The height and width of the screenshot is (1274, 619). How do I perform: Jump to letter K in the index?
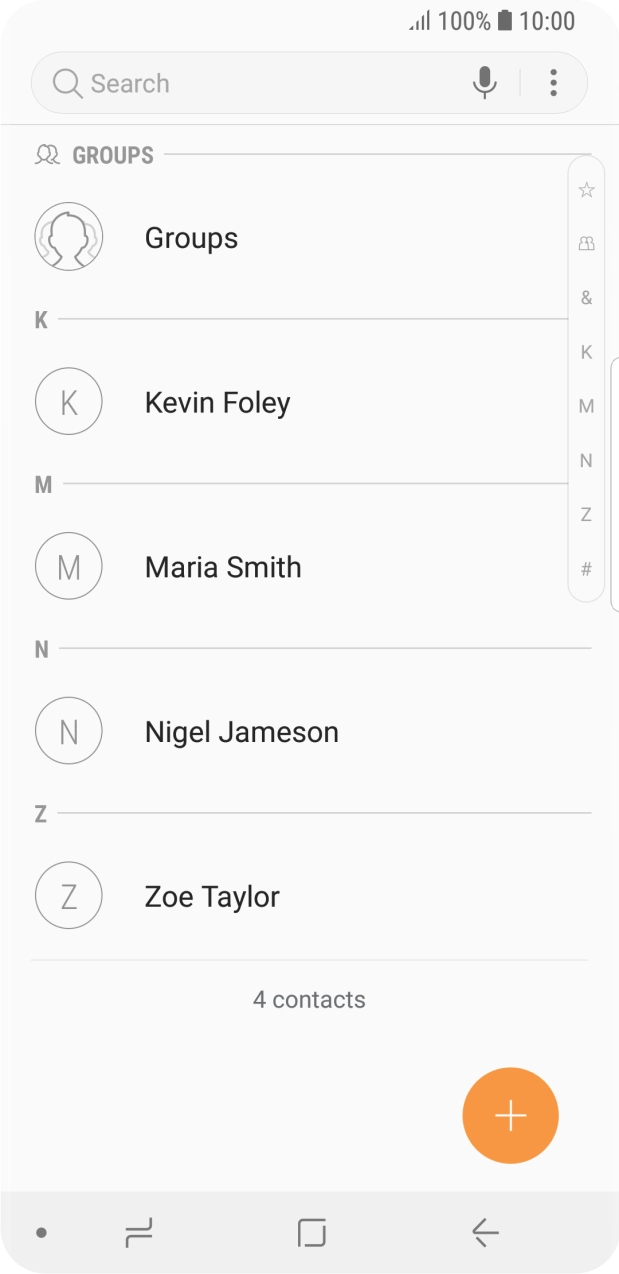585,352
